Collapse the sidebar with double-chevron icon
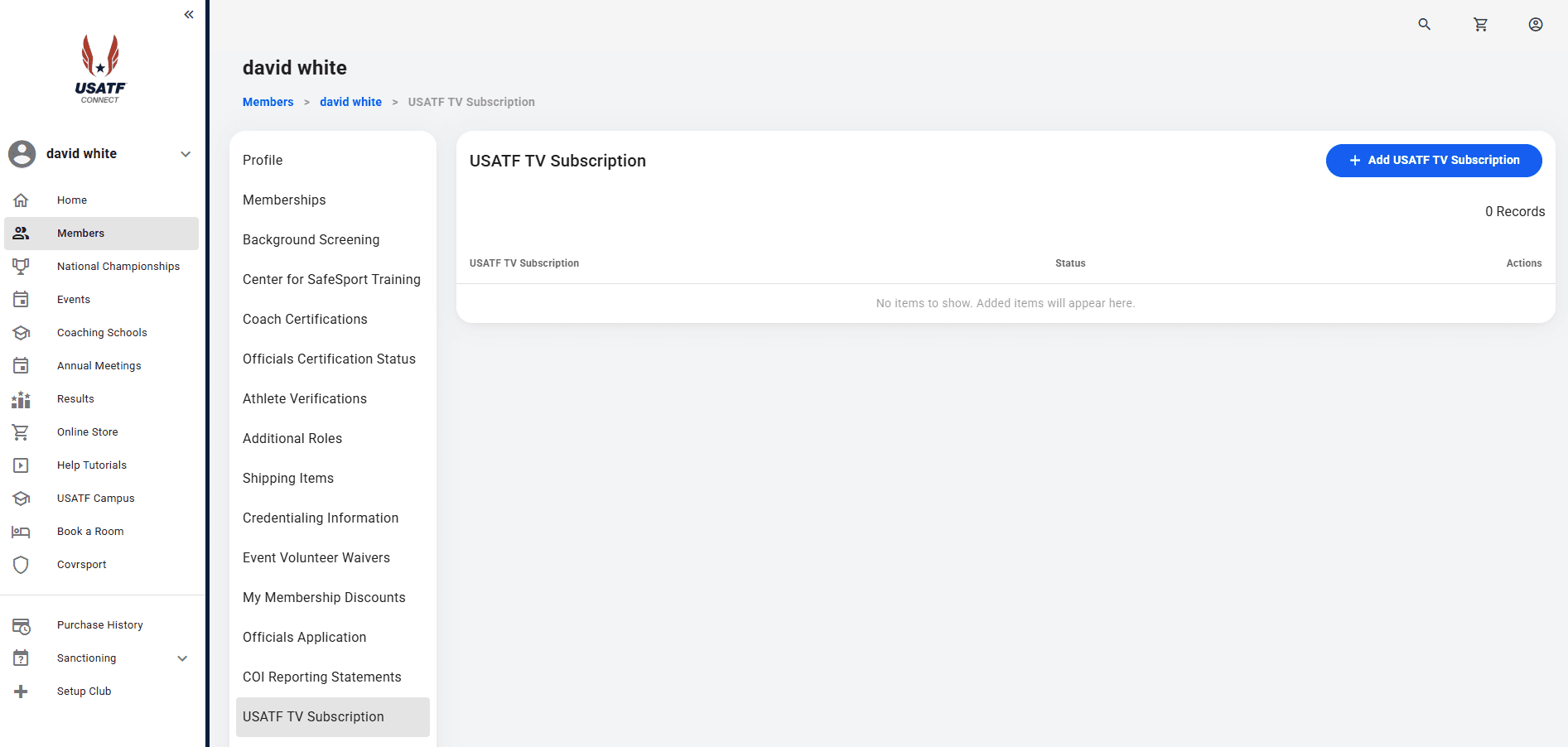This screenshot has width=1568, height=747. pyautogui.click(x=189, y=15)
